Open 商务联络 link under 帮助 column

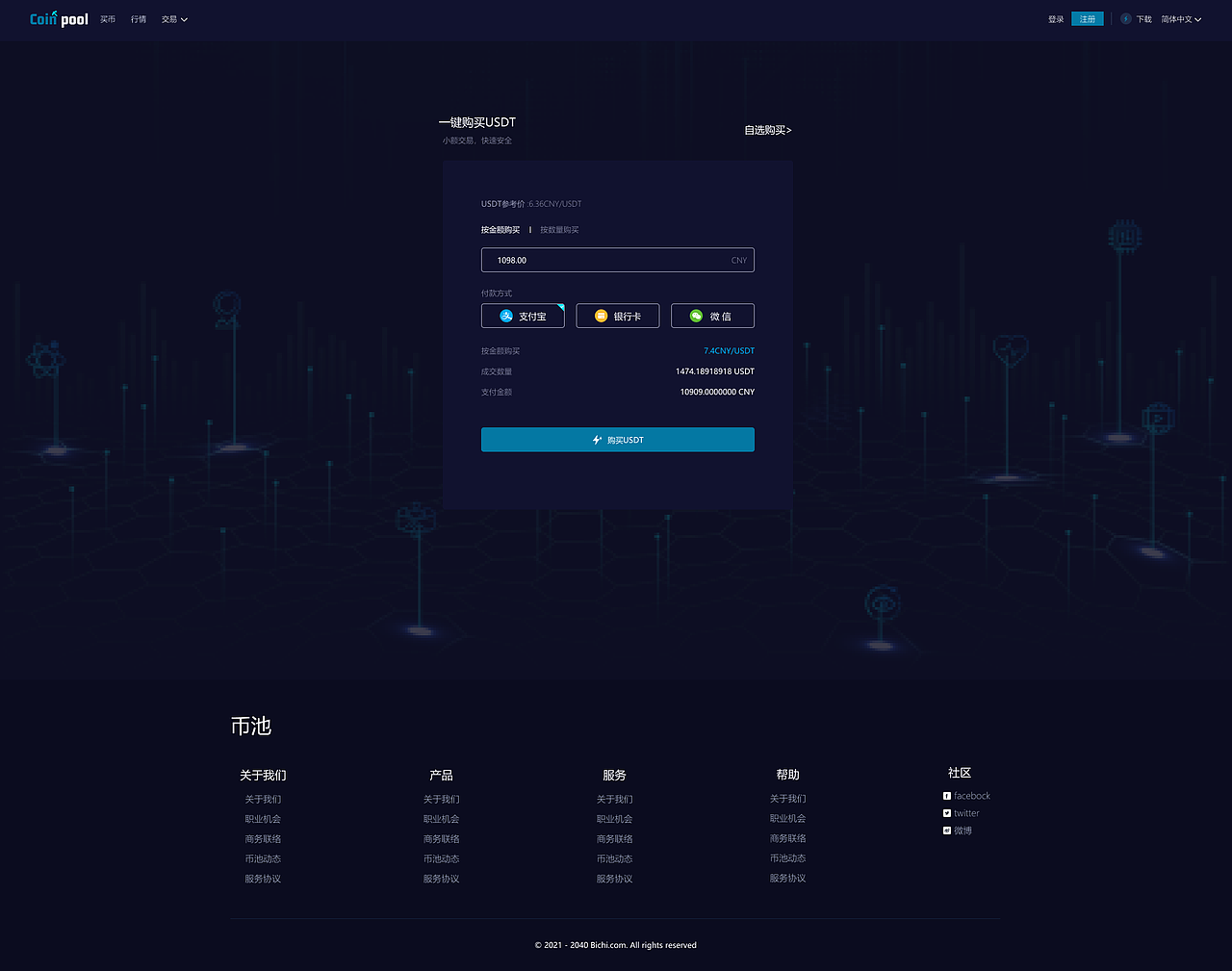(787, 838)
